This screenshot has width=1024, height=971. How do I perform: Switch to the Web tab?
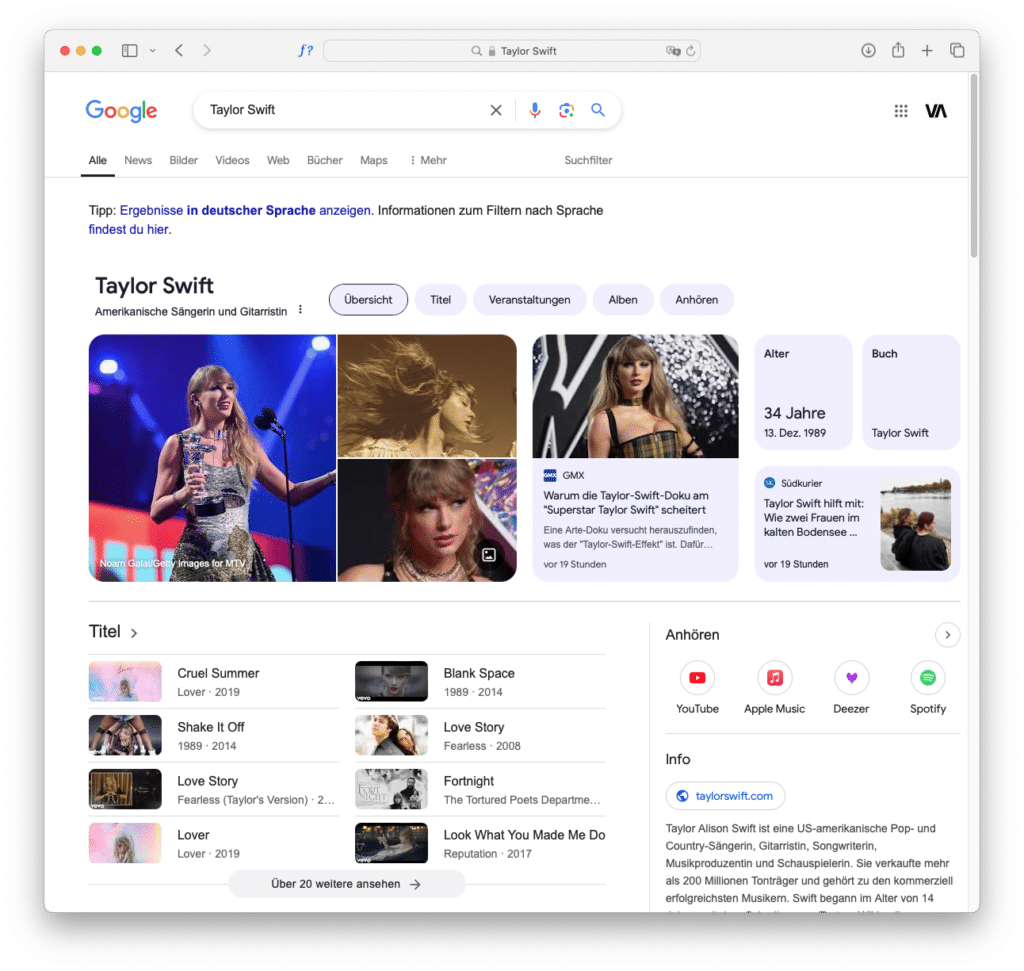coord(278,160)
